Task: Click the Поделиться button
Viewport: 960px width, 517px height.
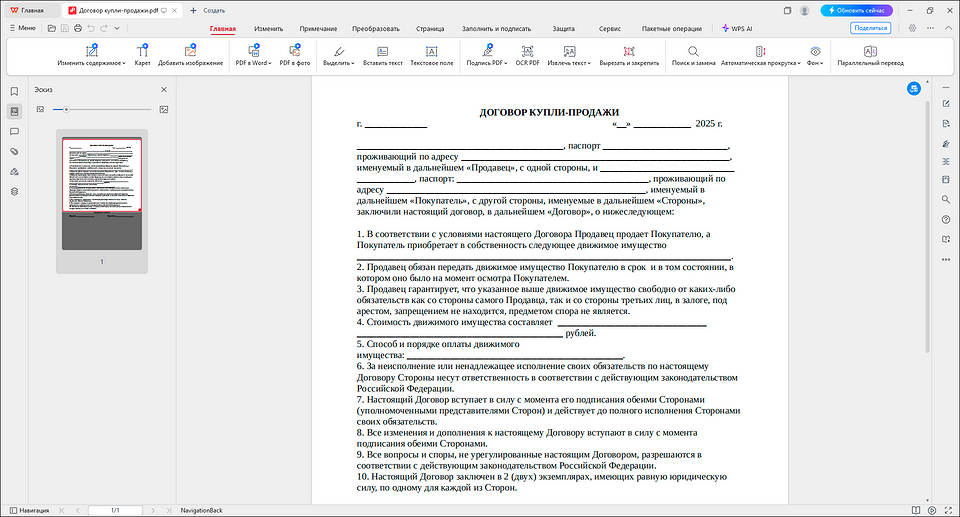Action: (x=871, y=28)
